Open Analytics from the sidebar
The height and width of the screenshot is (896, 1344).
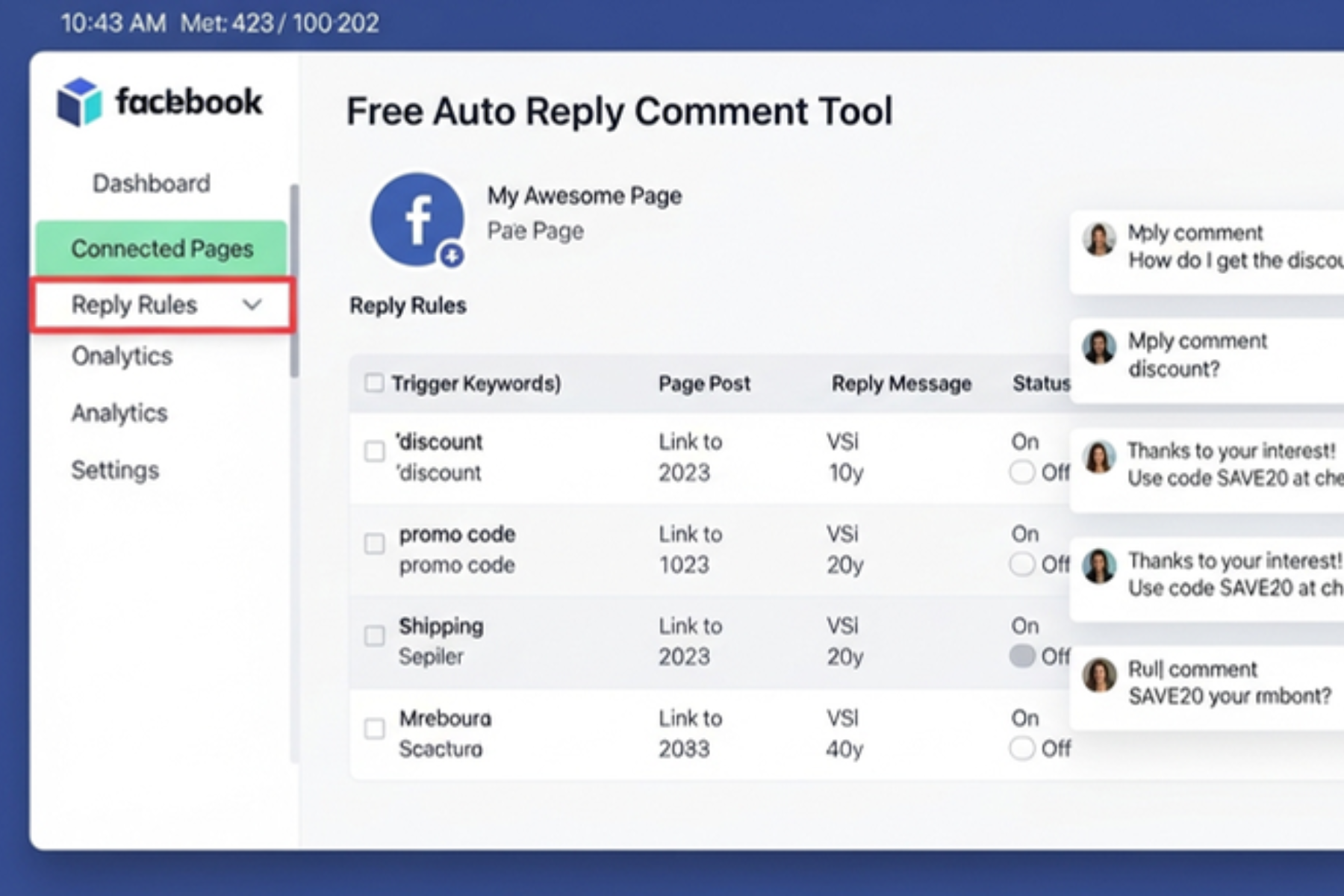pyautogui.click(x=119, y=413)
